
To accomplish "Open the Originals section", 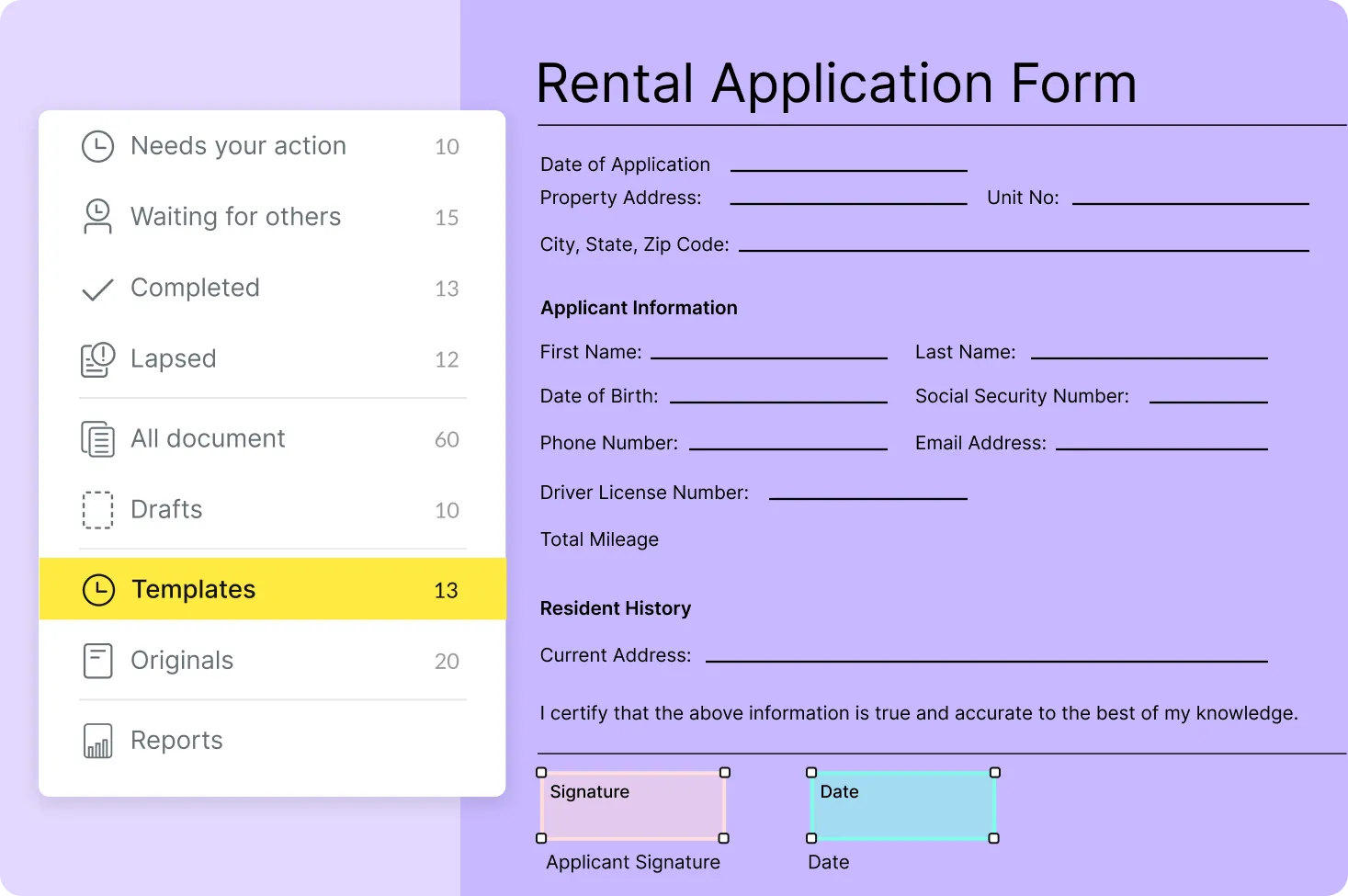I will pyautogui.click(x=272, y=660).
